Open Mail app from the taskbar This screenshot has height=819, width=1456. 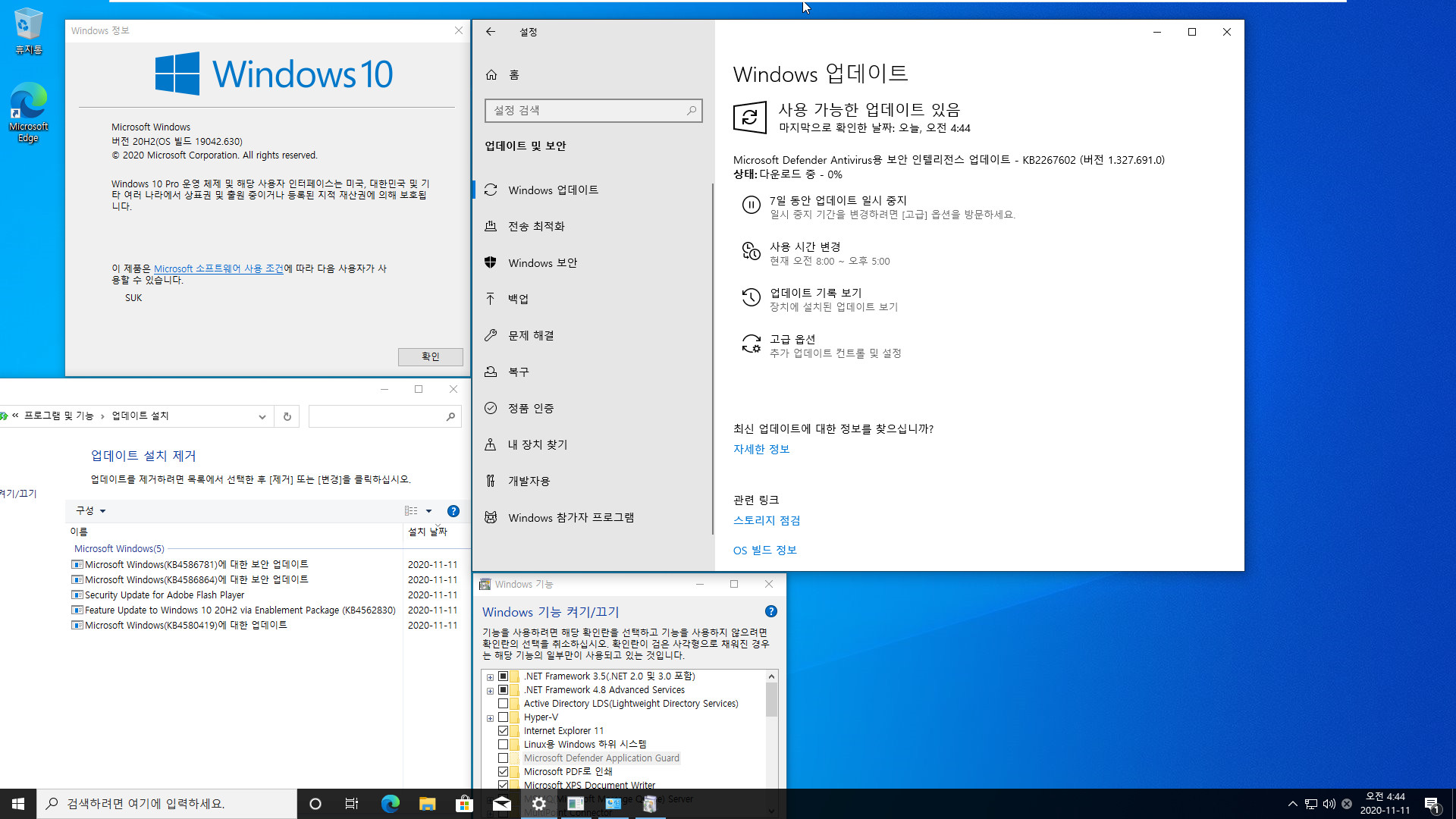[x=502, y=804]
